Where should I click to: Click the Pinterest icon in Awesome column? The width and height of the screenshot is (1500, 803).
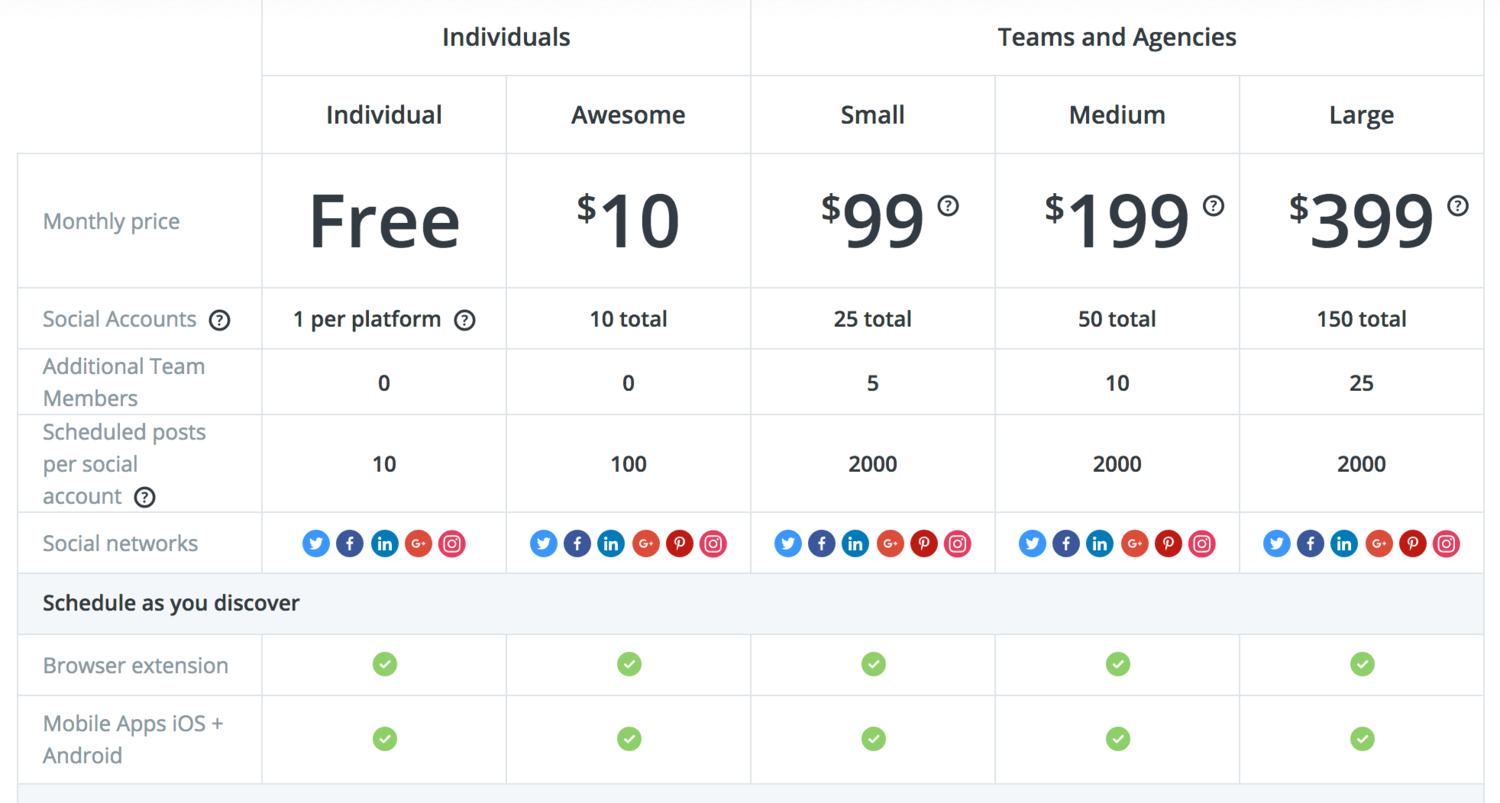click(x=679, y=544)
